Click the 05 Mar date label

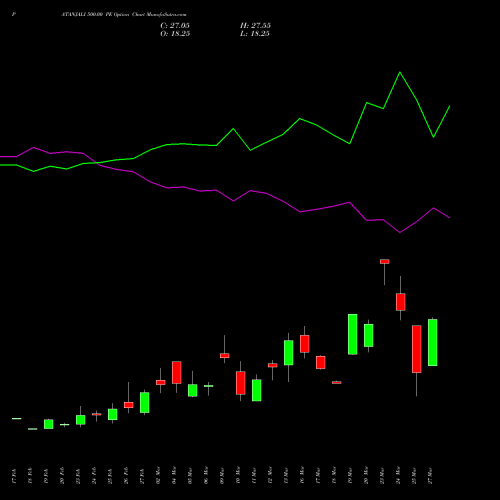(x=190, y=475)
